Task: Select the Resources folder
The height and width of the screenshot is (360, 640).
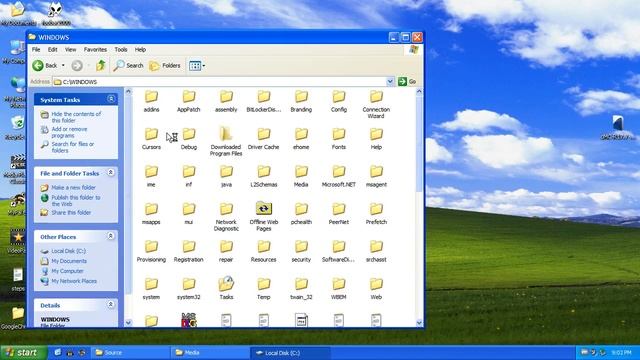Action: tap(264, 251)
